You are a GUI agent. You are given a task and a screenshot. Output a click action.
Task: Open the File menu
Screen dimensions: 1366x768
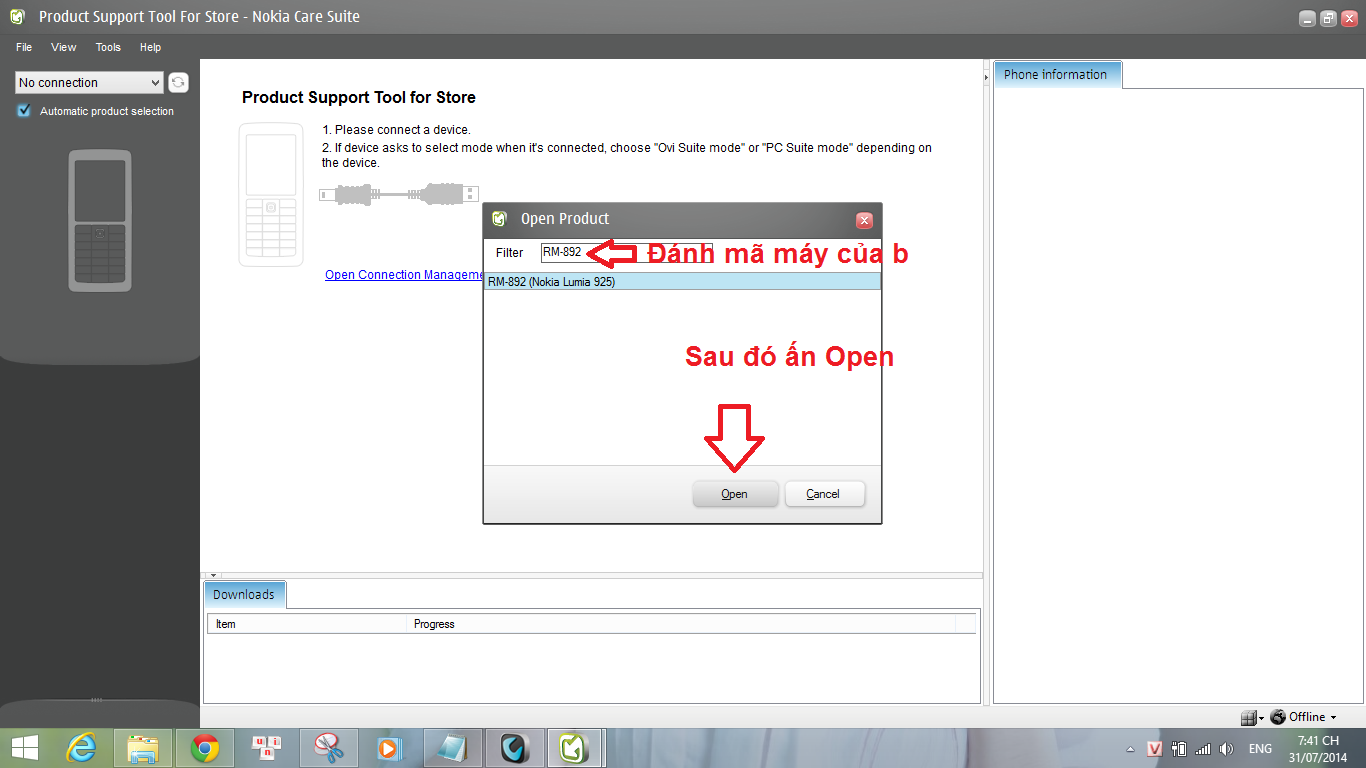[24, 47]
